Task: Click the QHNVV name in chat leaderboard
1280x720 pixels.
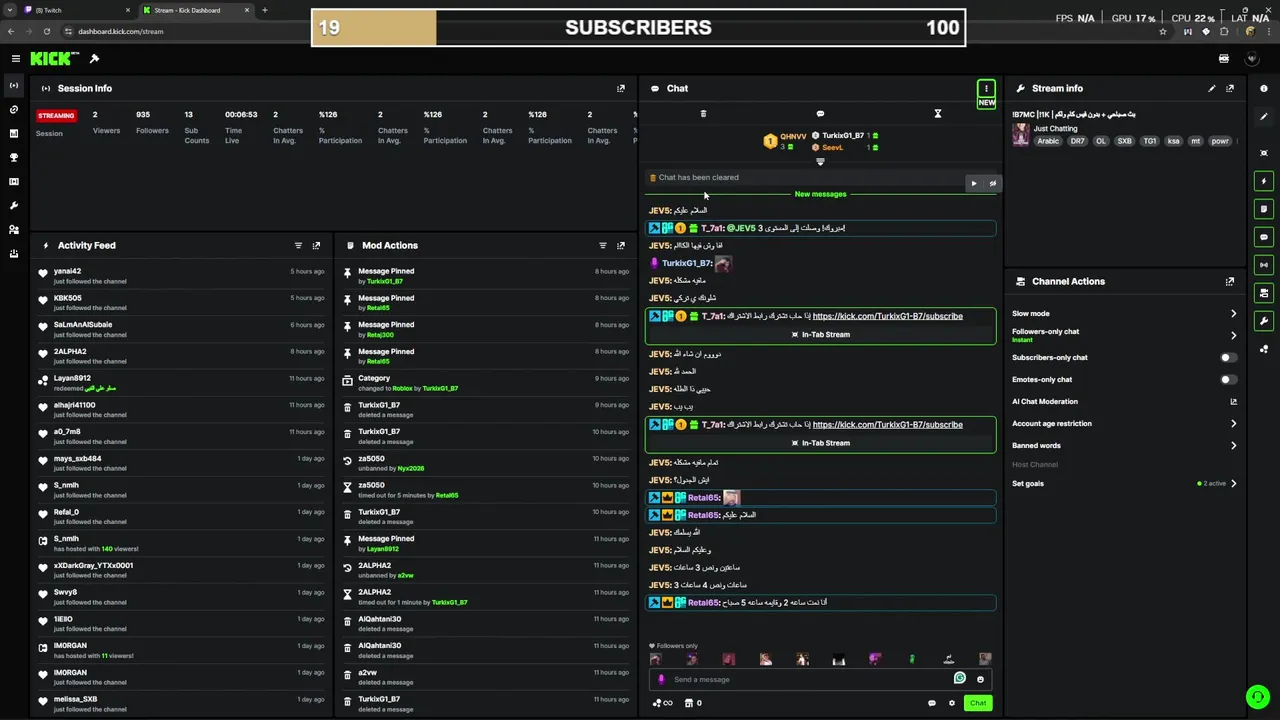Action: [x=793, y=136]
